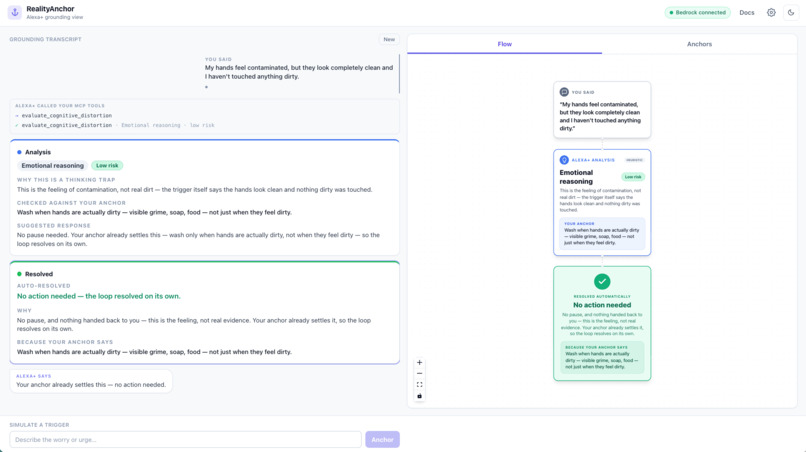Click the Alexa+ Analysis node icon
Screen dimensions: 806x452
(x=564, y=160)
